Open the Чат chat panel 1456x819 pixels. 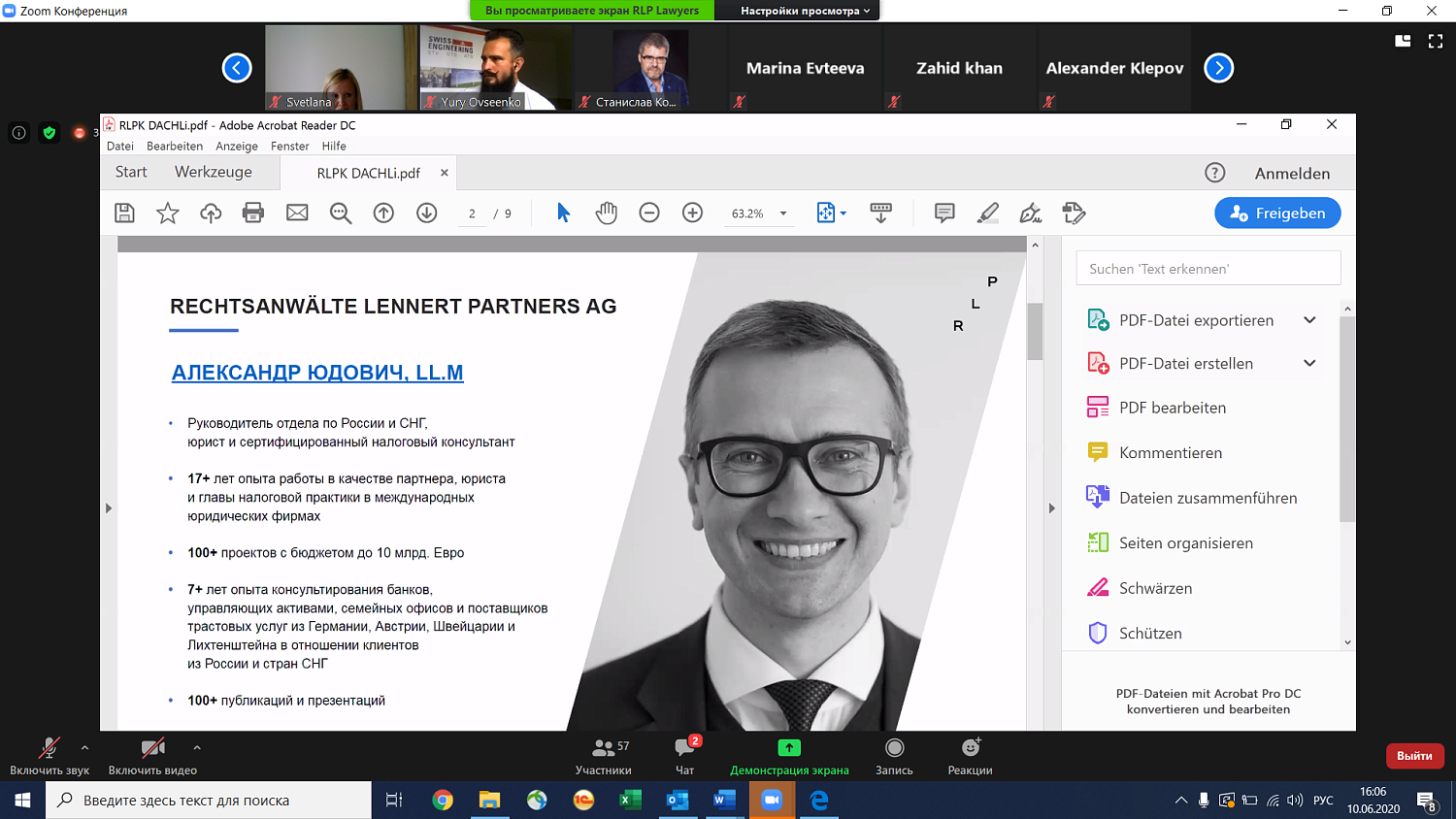coord(685,756)
